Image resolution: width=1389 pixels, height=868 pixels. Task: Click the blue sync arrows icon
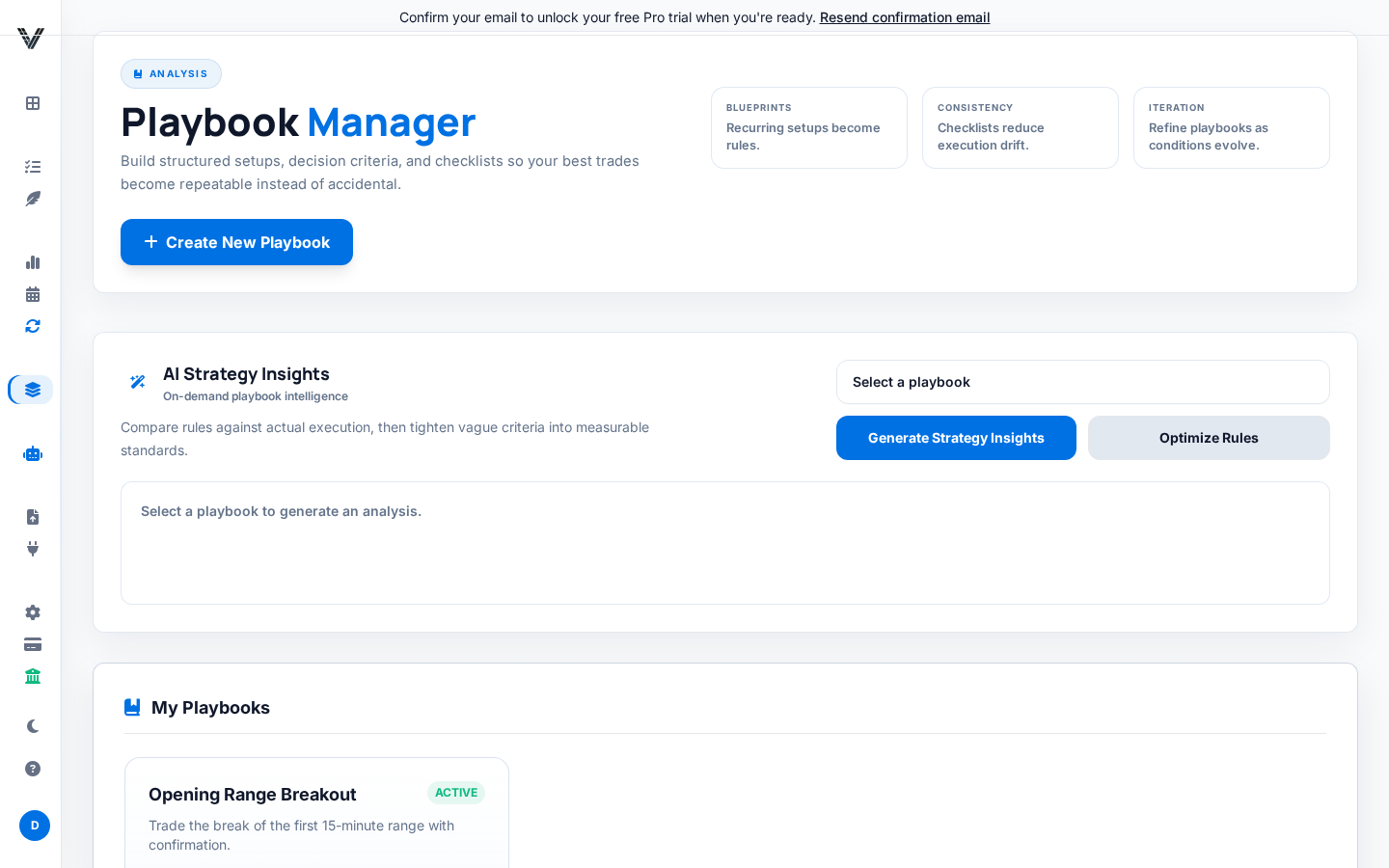point(33,326)
